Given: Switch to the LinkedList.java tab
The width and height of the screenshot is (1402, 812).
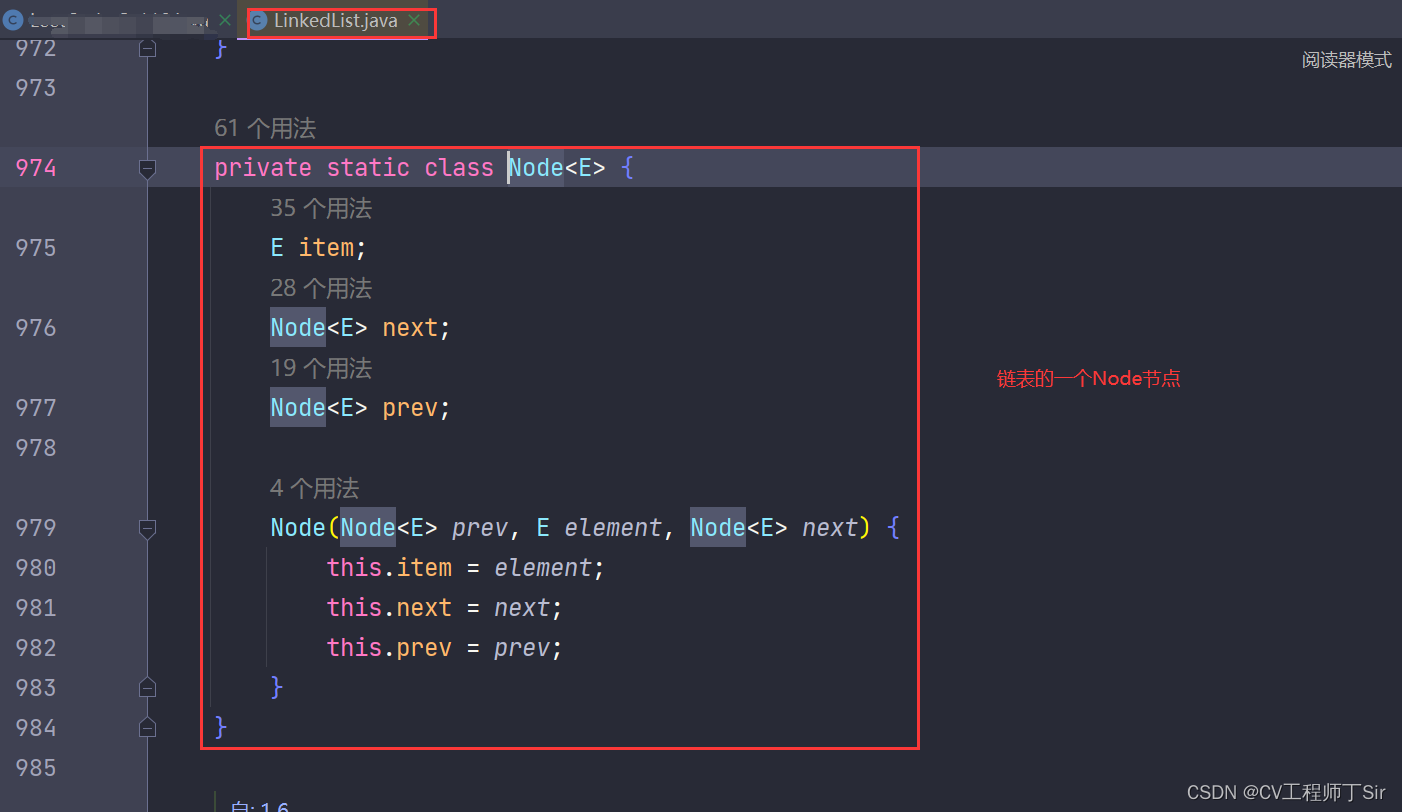Looking at the screenshot, I should (x=335, y=20).
